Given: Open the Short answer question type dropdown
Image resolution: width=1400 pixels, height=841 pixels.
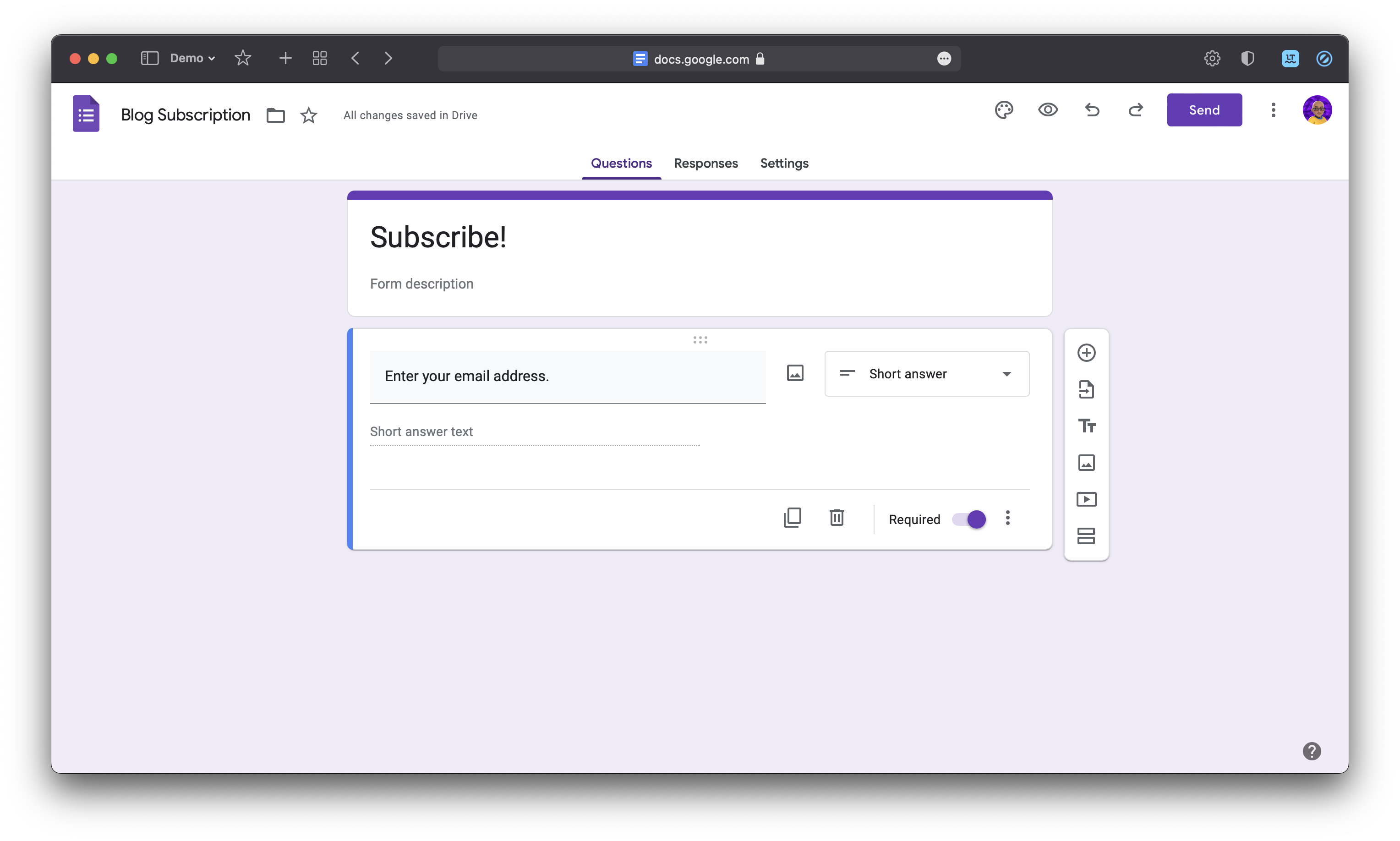Looking at the screenshot, I should [x=926, y=374].
